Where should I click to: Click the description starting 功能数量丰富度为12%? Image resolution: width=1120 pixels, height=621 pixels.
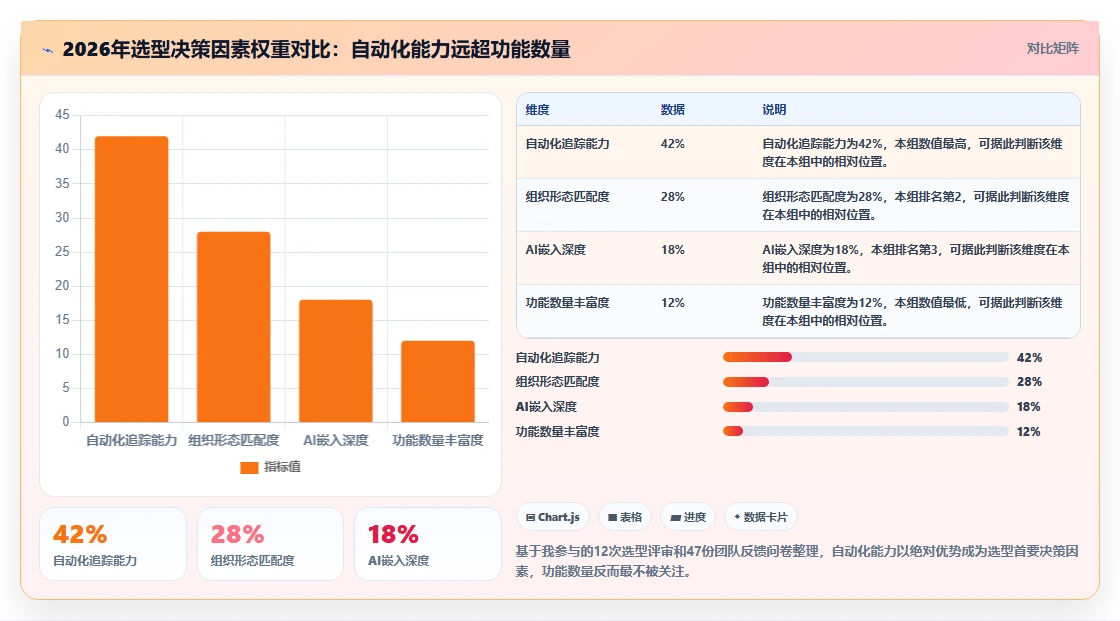(x=912, y=312)
